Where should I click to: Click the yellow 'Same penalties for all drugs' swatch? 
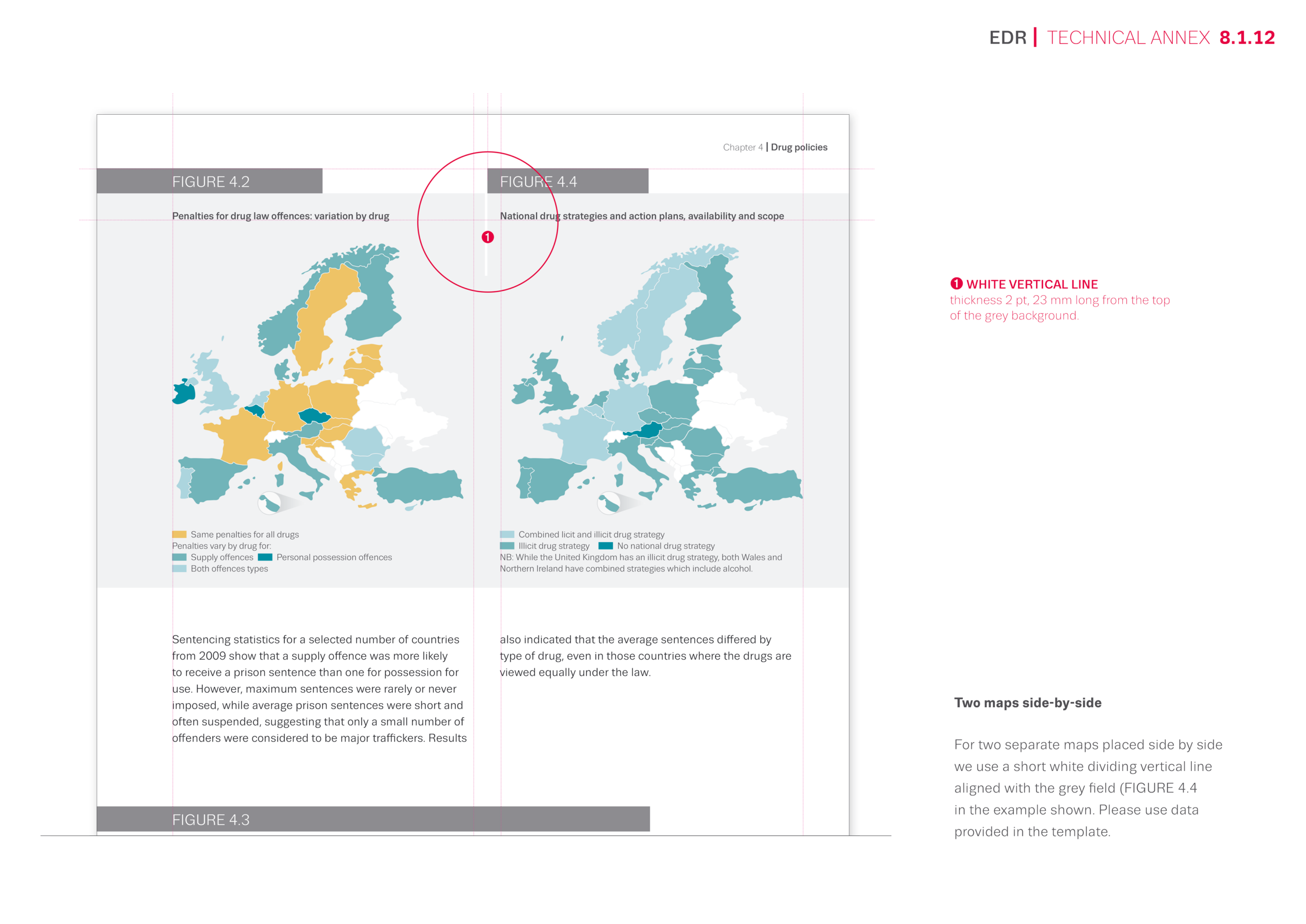(x=179, y=534)
